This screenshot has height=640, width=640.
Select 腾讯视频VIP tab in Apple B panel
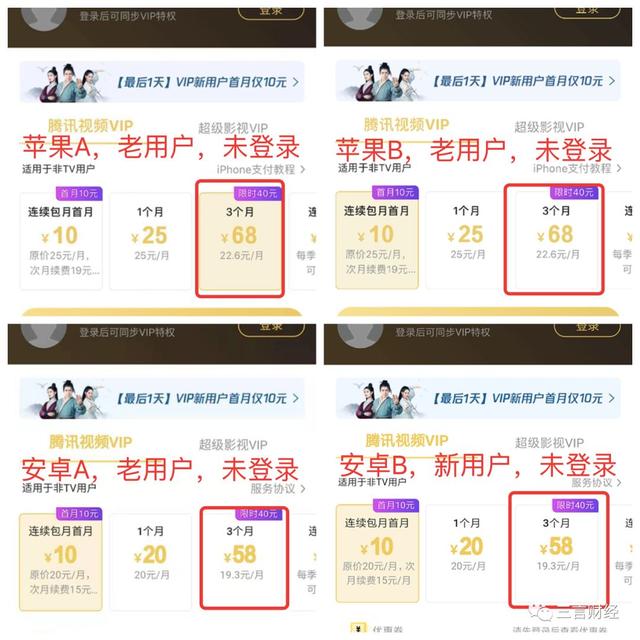pyautogui.click(x=406, y=124)
